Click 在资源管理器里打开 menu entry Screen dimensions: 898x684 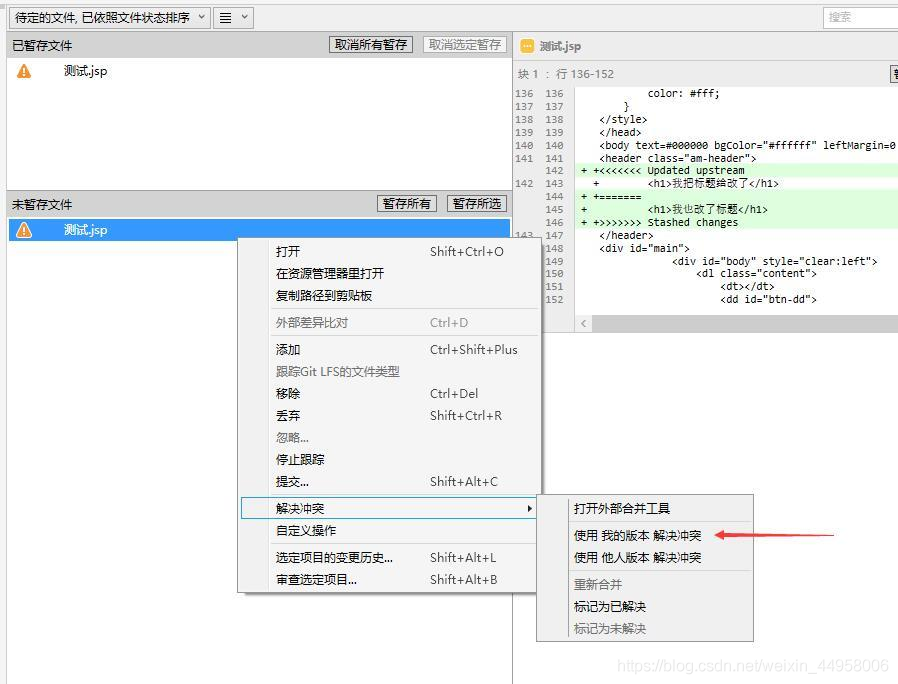click(329, 274)
